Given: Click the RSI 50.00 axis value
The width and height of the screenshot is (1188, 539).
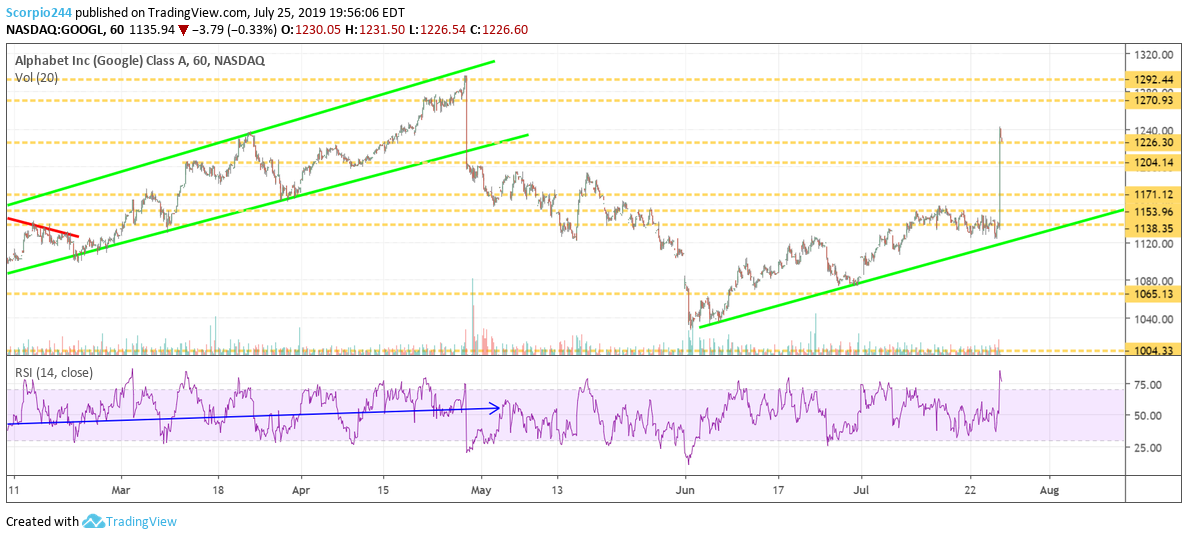Looking at the screenshot, I should [1146, 415].
